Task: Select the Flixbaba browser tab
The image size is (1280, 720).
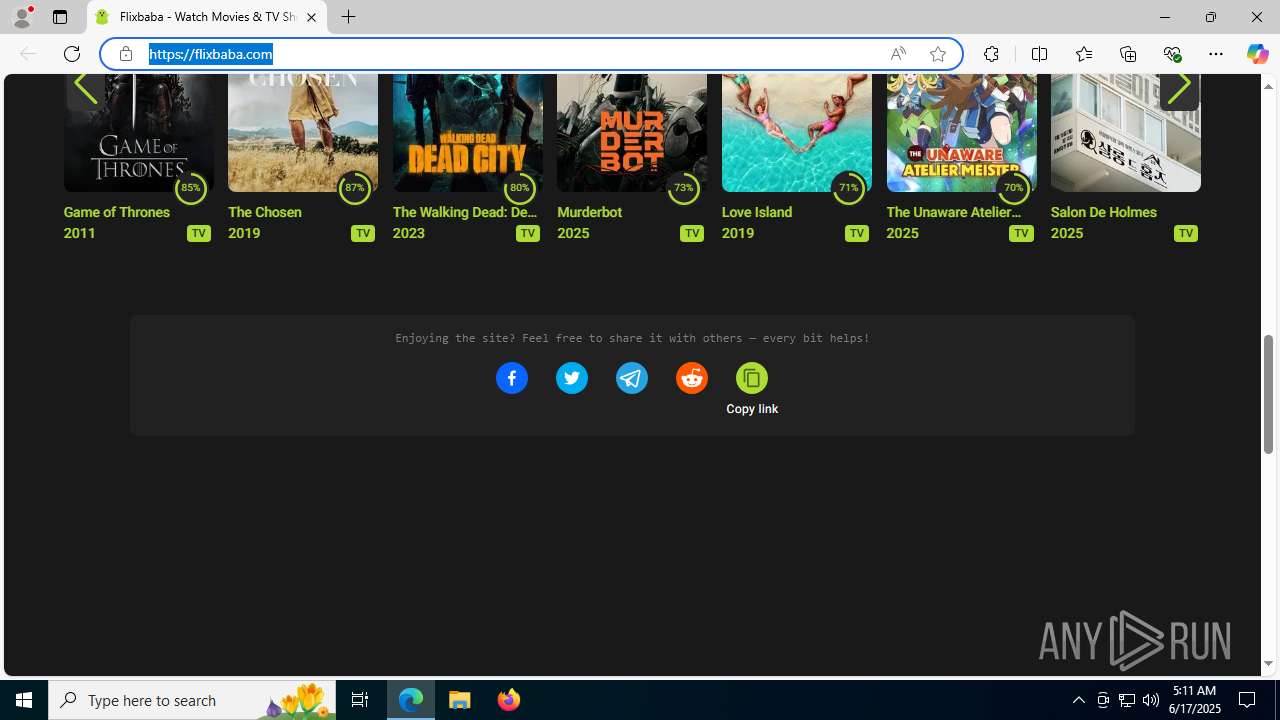Action: [207, 17]
